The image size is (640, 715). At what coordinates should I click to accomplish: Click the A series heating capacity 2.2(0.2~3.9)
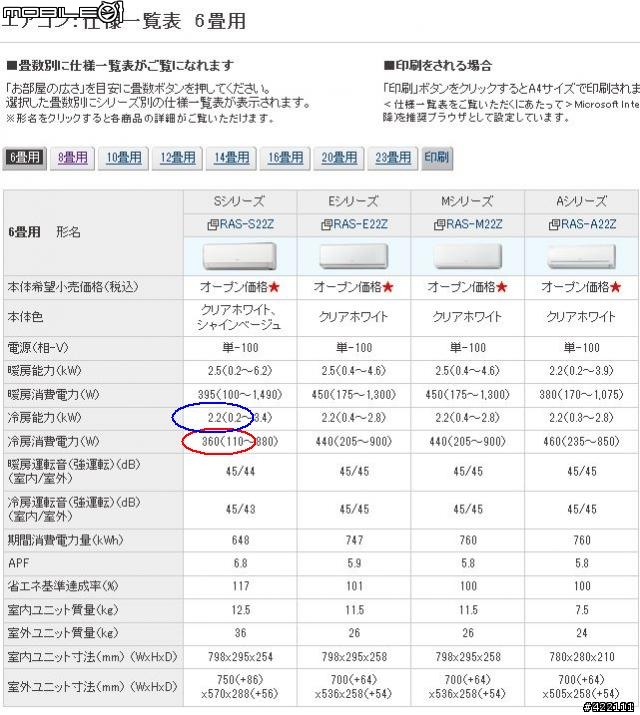[581, 371]
